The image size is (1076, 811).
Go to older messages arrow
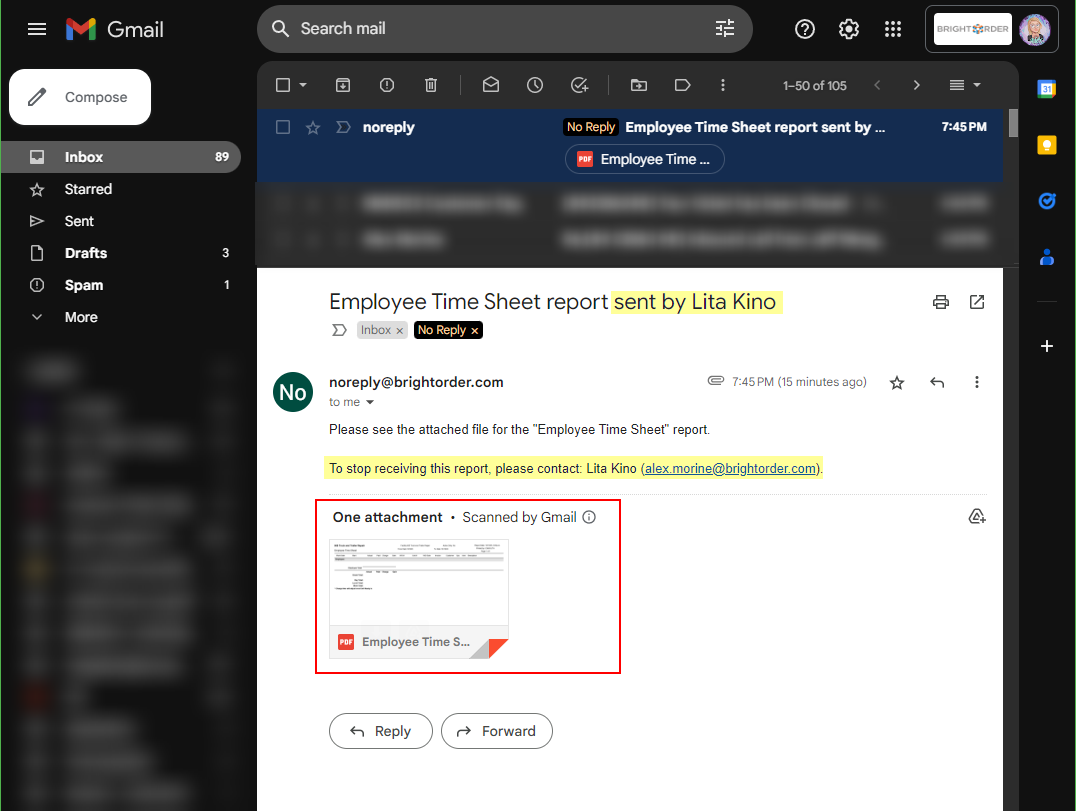click(916, 85)
